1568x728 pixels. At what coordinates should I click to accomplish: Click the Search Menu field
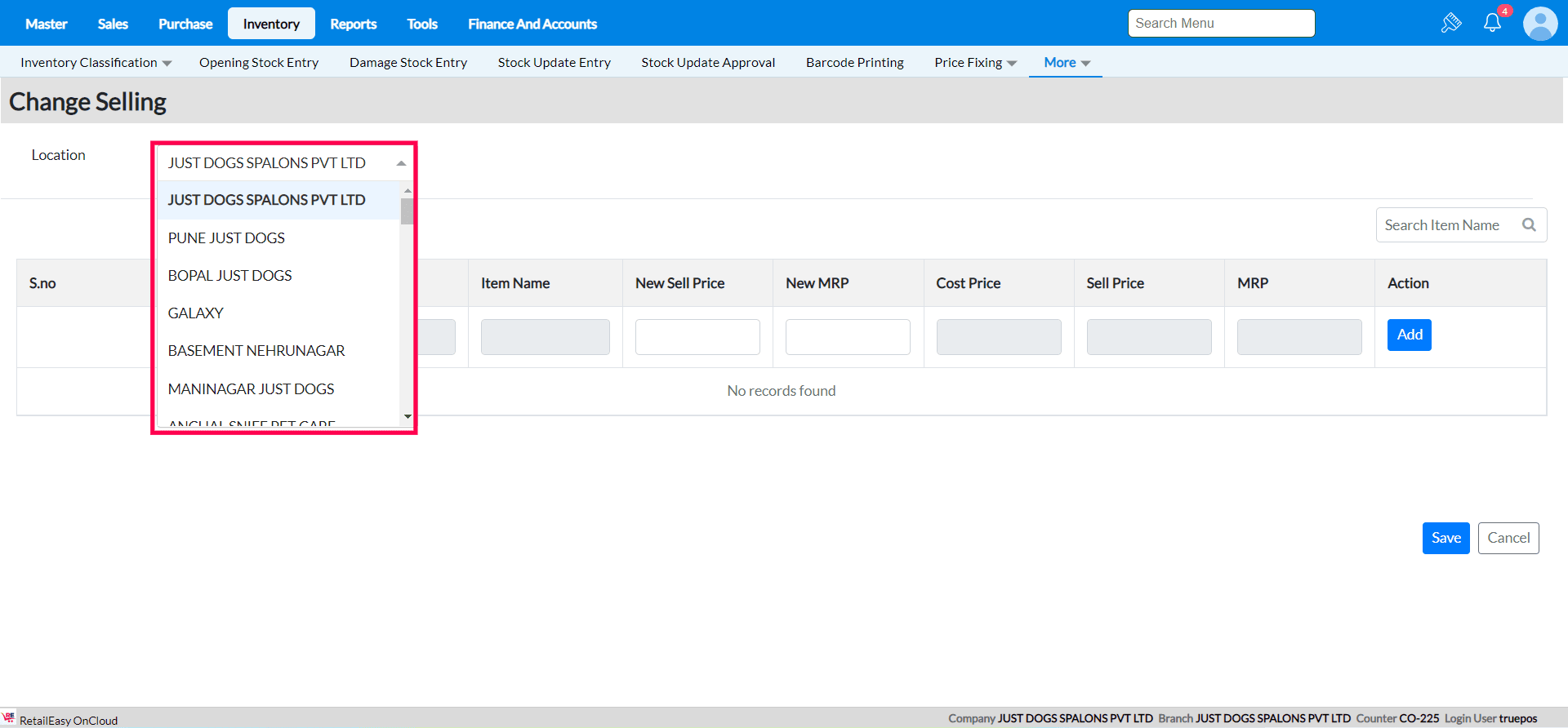1222,24
